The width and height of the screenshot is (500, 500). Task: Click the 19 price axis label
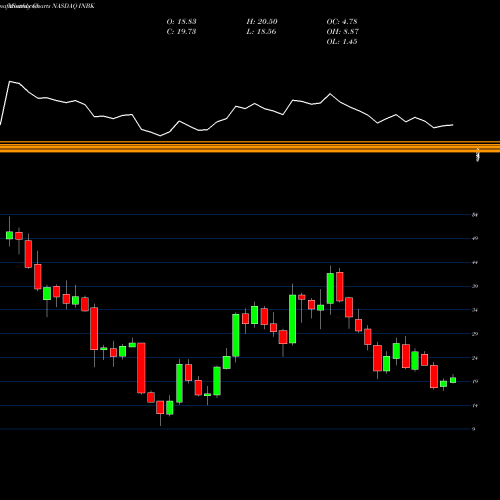point(475,382)
